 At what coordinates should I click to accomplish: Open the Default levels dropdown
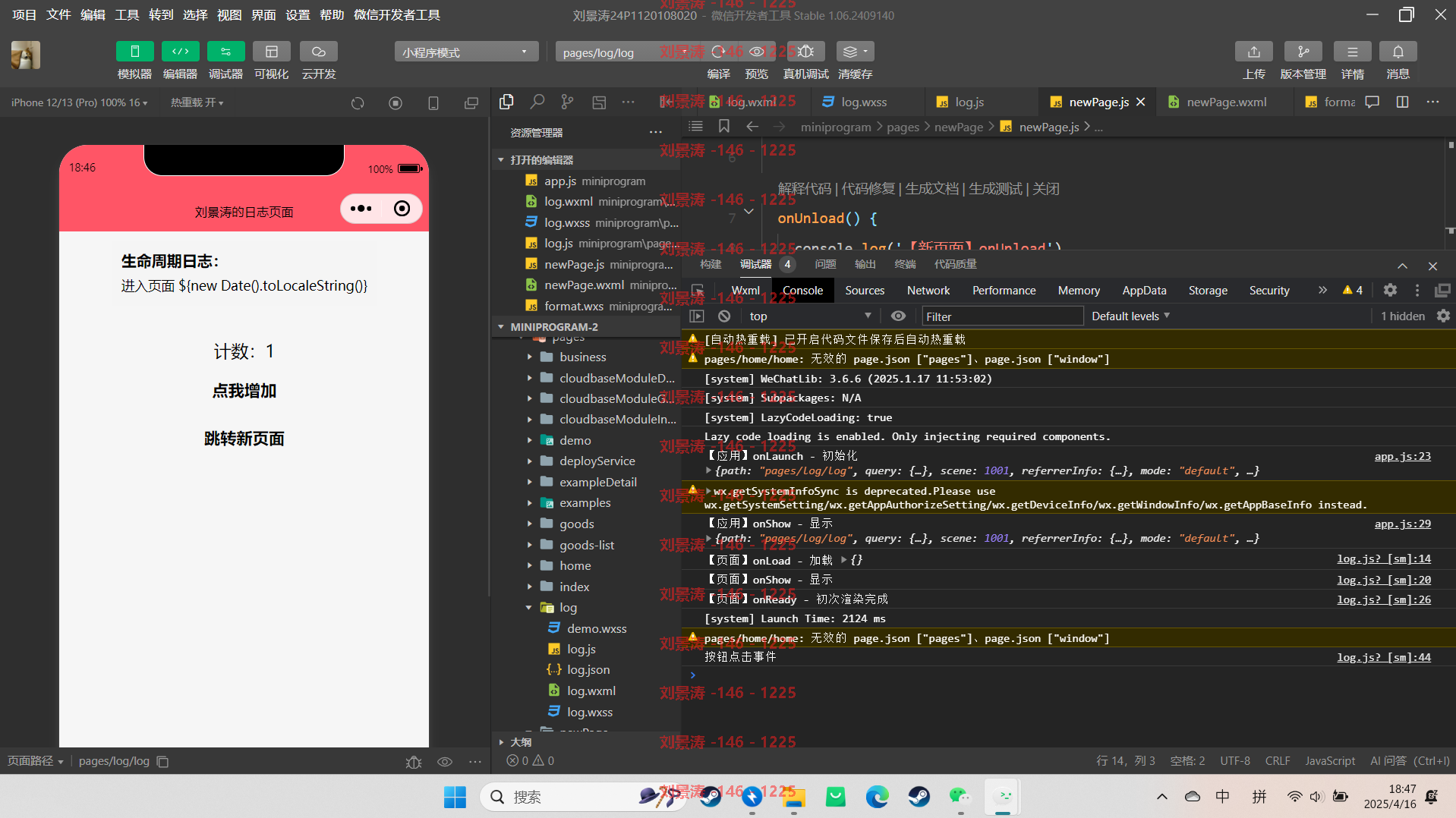(x=1130, y=316)
